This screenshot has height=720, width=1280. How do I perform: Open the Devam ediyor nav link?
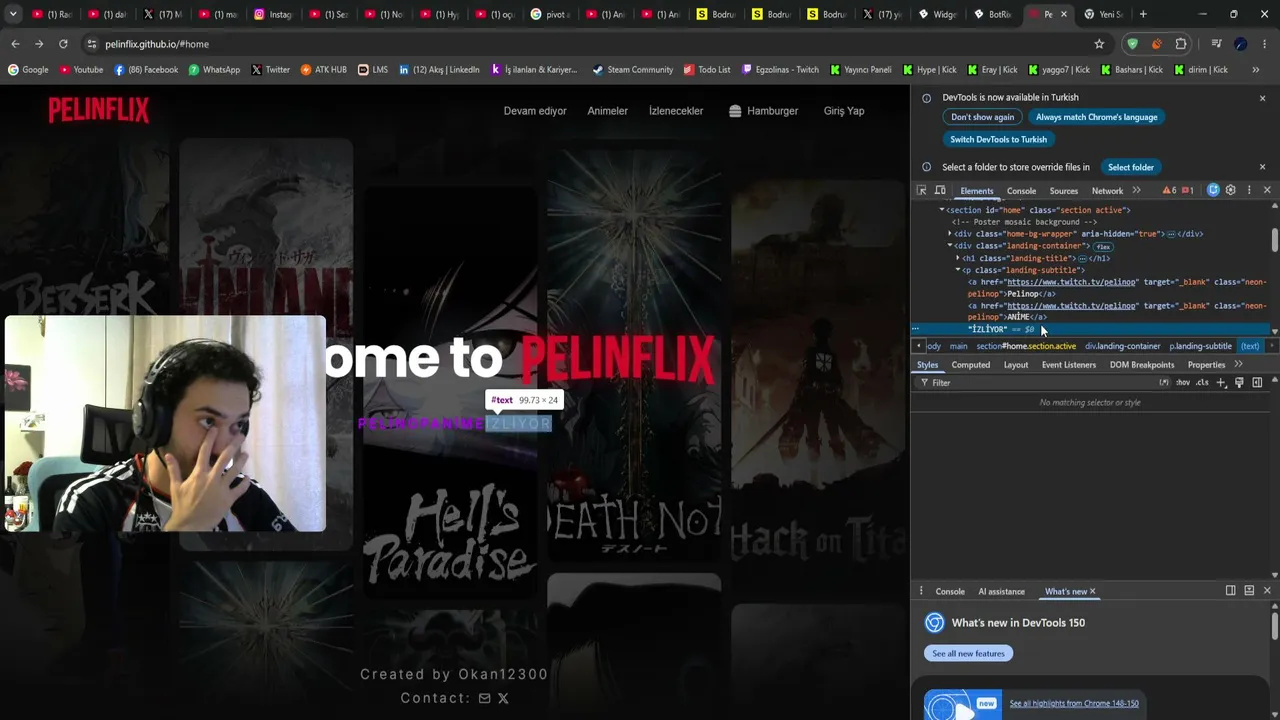pyautogui.click(x=535, y=111)
